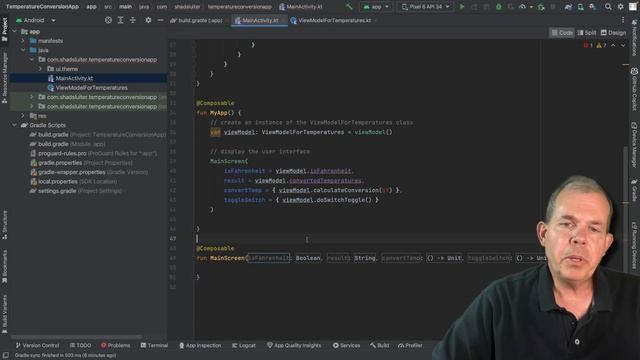Open the Build tool window
Viewport: 640px width, 360px height.
[x=380, y=345]
